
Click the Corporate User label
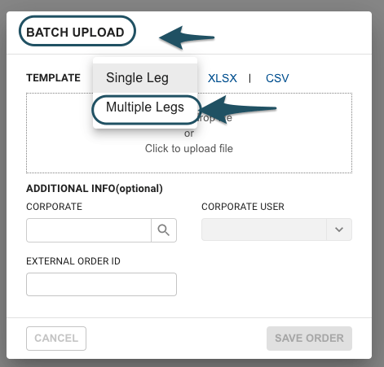point(243,207)
